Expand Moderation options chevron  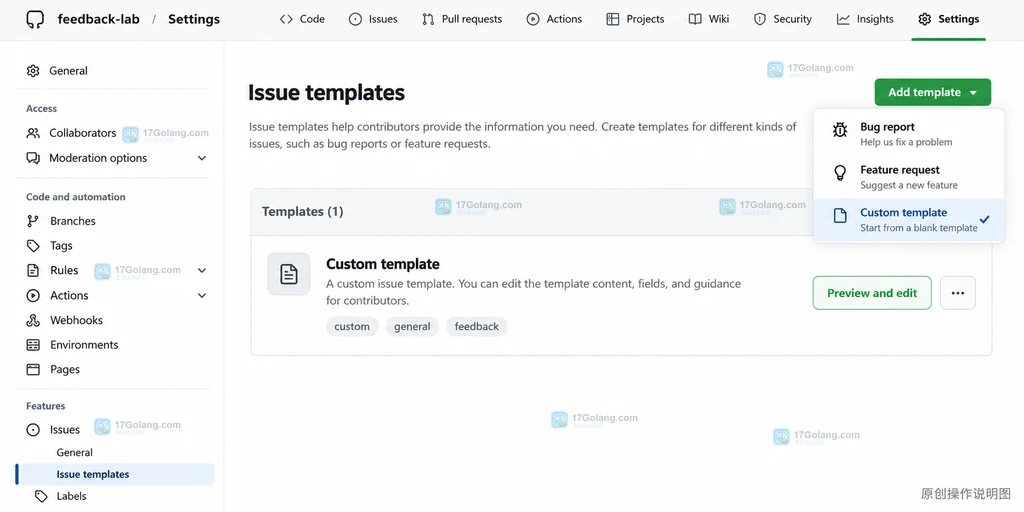point(202,158)
